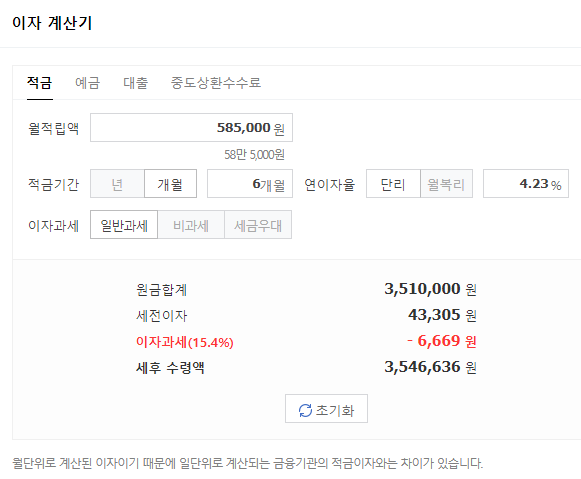This screenshot has width=581, height=479.
Task: Select the 대출 tab
Action: (136, 82)
